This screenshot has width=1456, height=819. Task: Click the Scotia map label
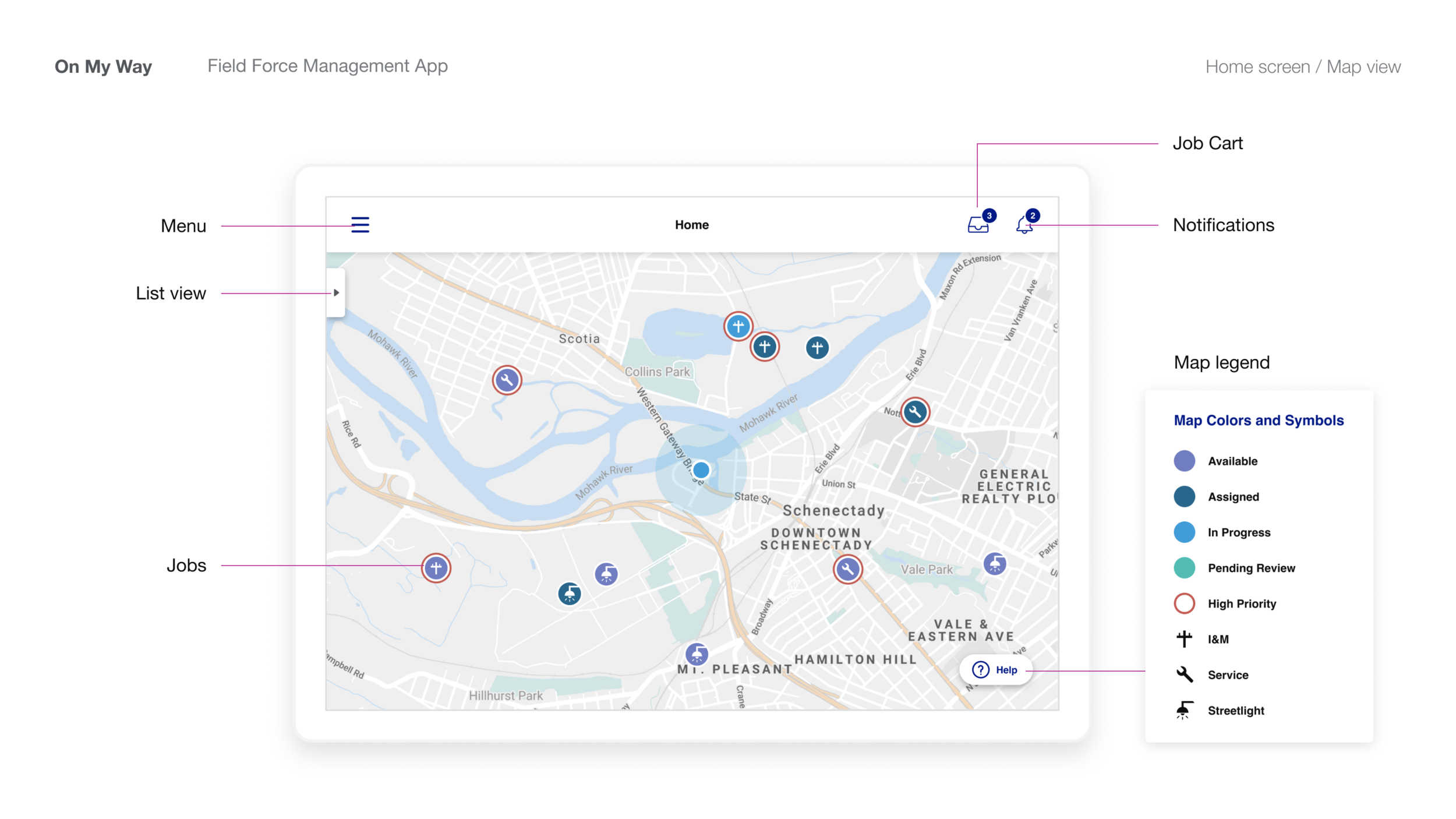tap(579, 339)
